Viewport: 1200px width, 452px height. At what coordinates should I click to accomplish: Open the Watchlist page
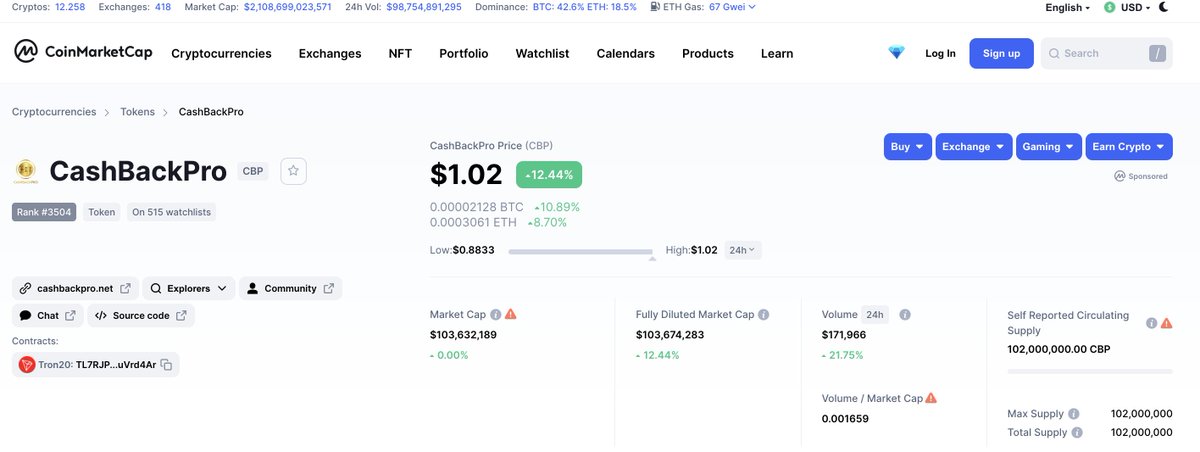542,53
